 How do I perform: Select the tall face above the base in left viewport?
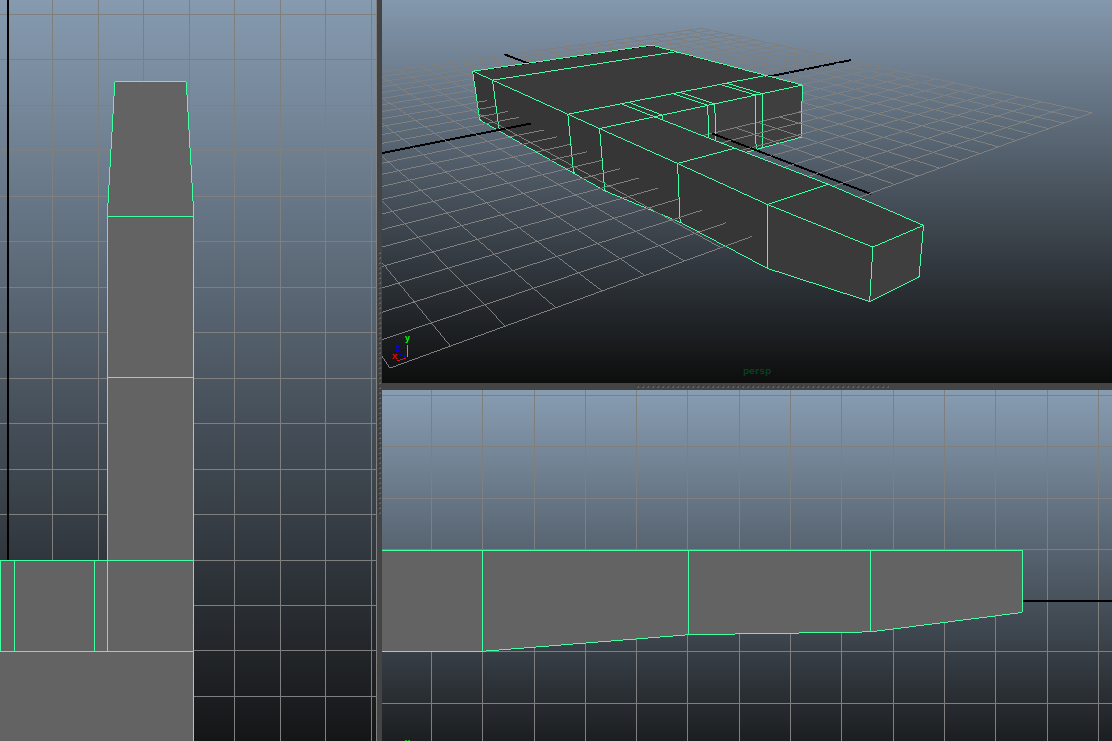coord(150,468)
